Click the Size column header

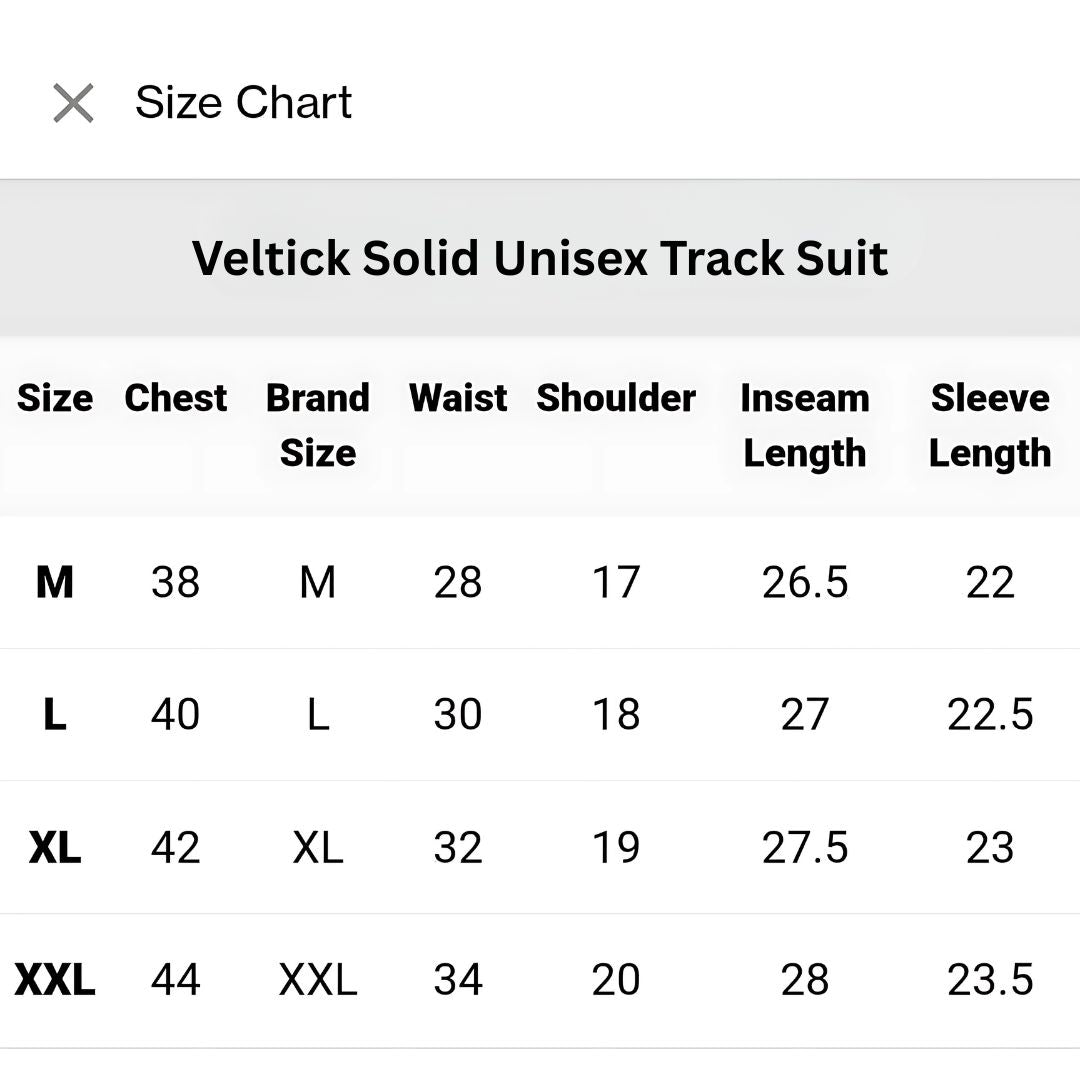55,398
